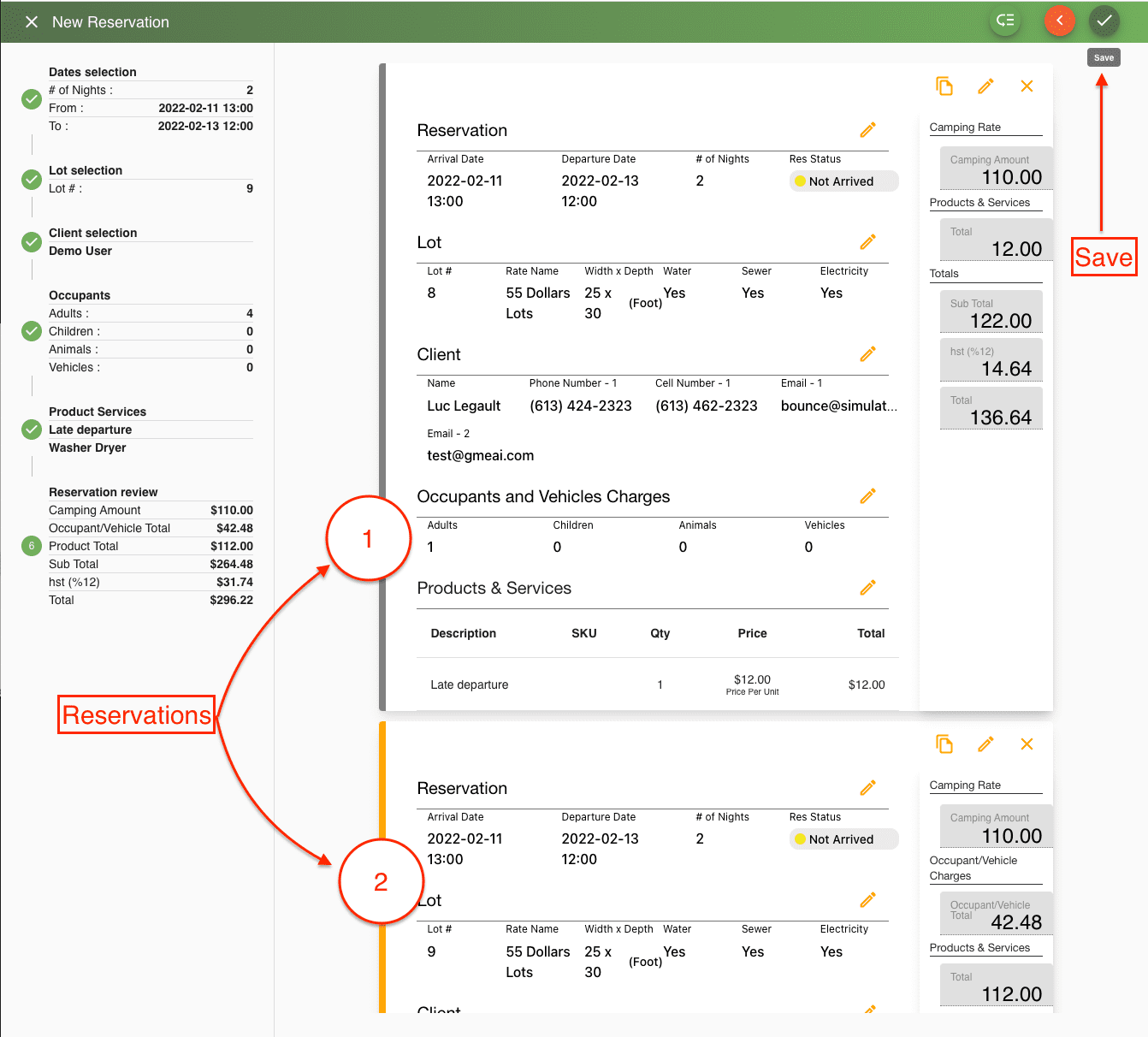Click the orange back arrow button
The height and width of the screenshot is (1037, 1148).
pos(1060,21)
